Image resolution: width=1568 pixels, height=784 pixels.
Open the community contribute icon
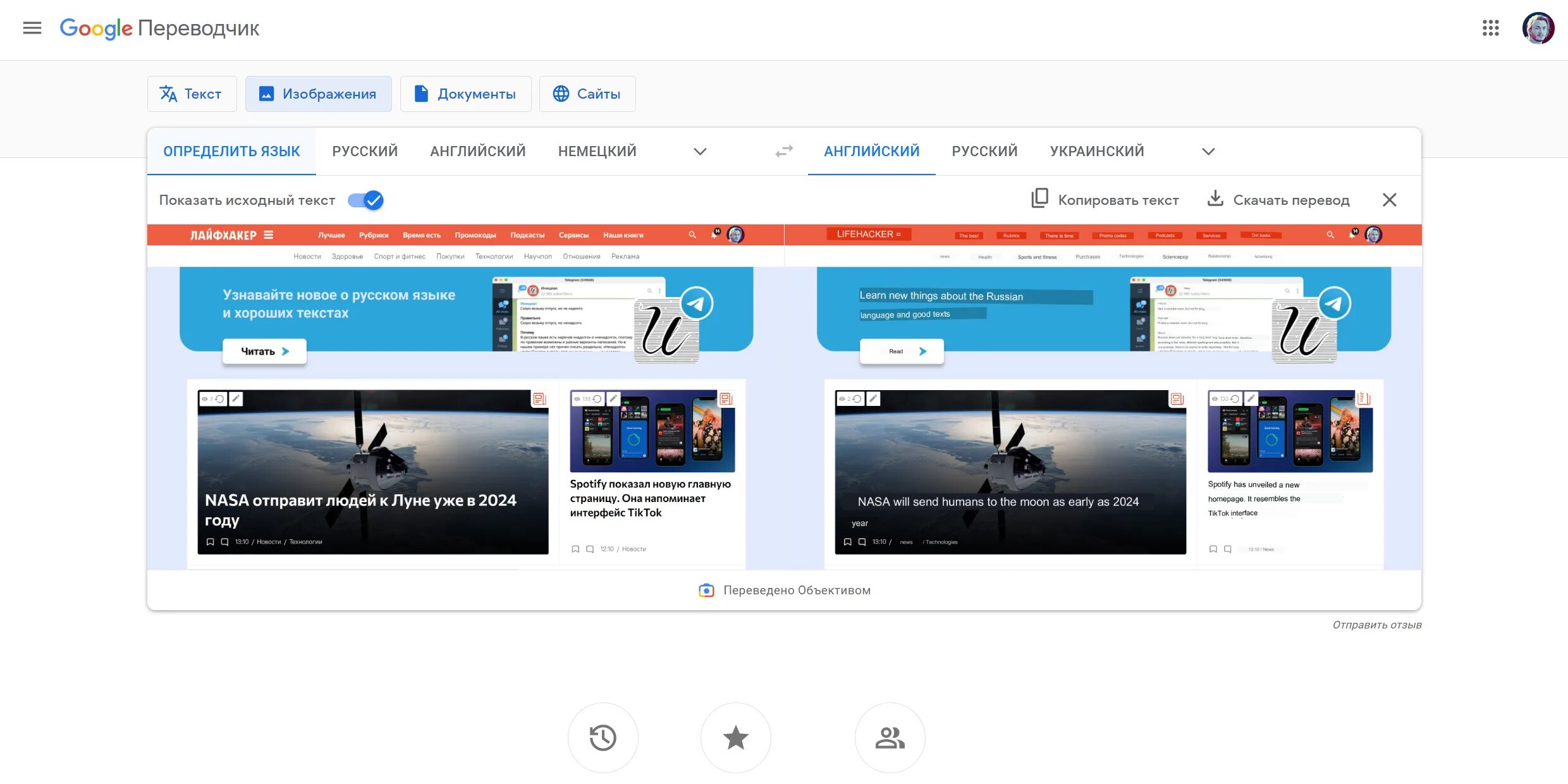tap(890, 738)
